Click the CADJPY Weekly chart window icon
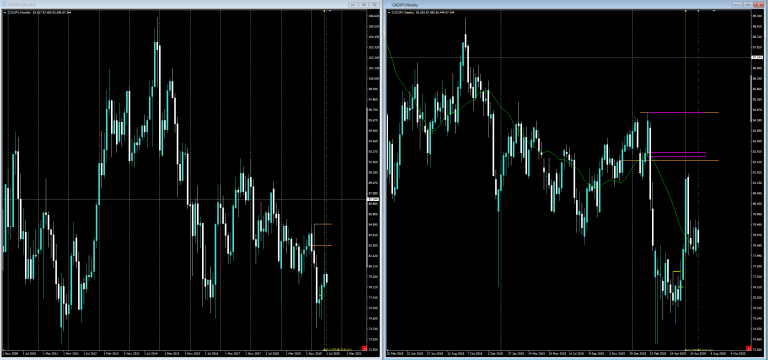This screenshot has width=768, height=360. point(389,4)
